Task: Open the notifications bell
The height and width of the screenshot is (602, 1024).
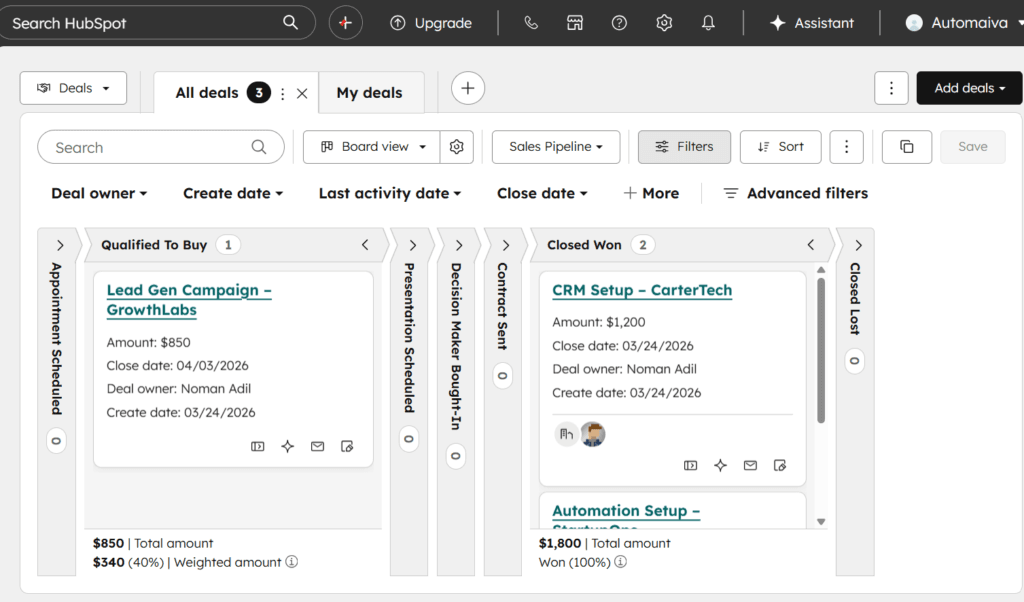Action: coord(708,22)
